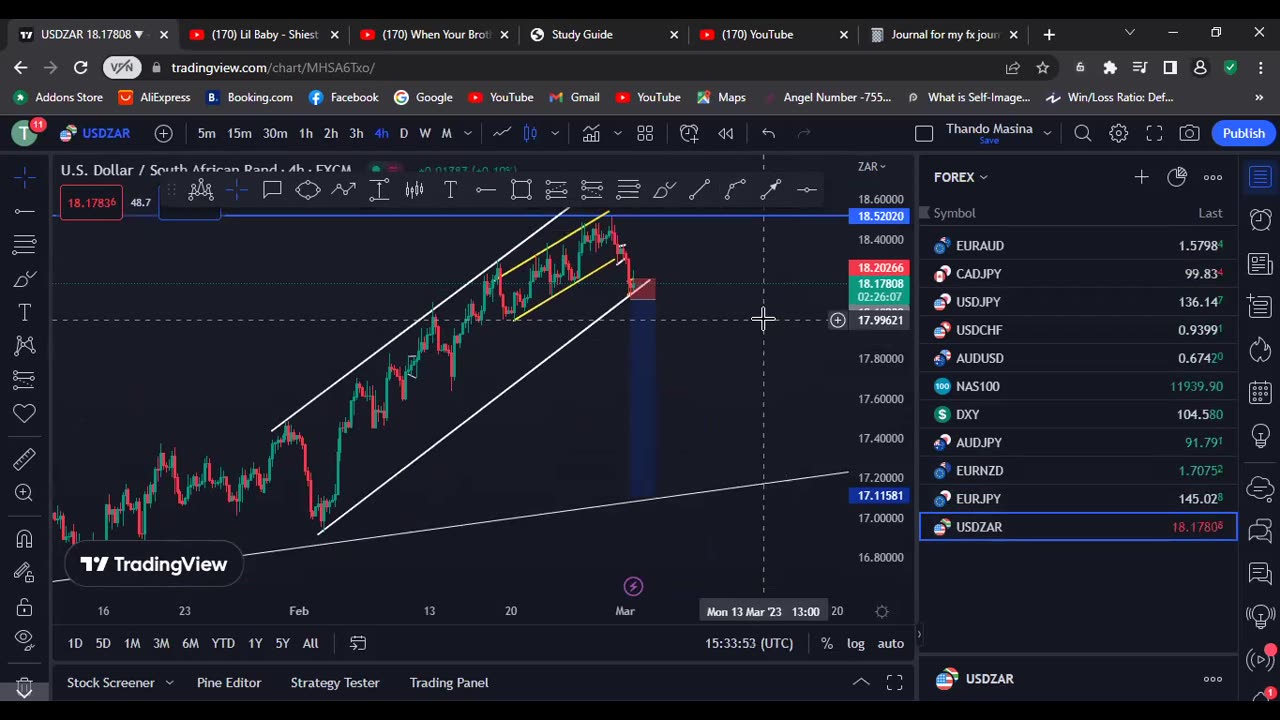Expand the indicators favorites dropdown arrow
The width and height of the screenshot is (1280, 720).
coord(617,133)
